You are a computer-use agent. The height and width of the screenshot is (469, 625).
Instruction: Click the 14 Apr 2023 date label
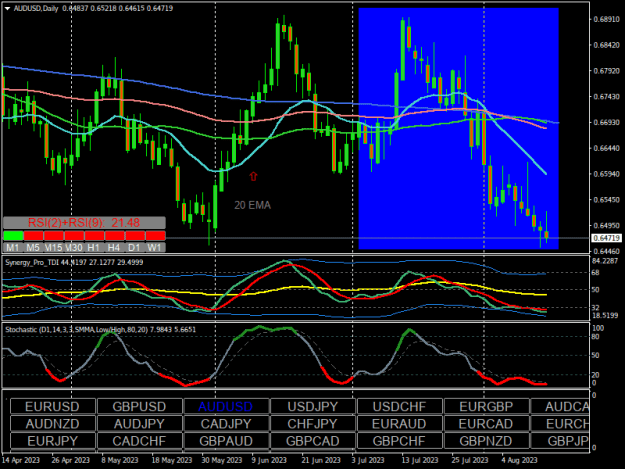click(x=21, y=460)
